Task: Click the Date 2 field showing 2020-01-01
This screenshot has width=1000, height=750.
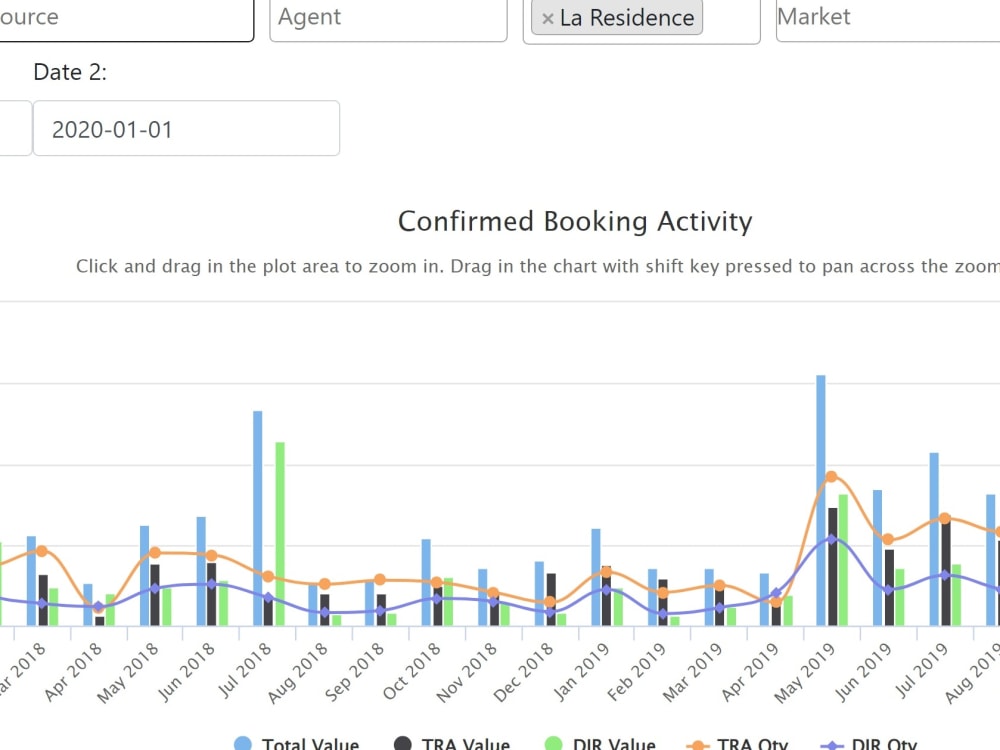Action: tap(185, 128)
